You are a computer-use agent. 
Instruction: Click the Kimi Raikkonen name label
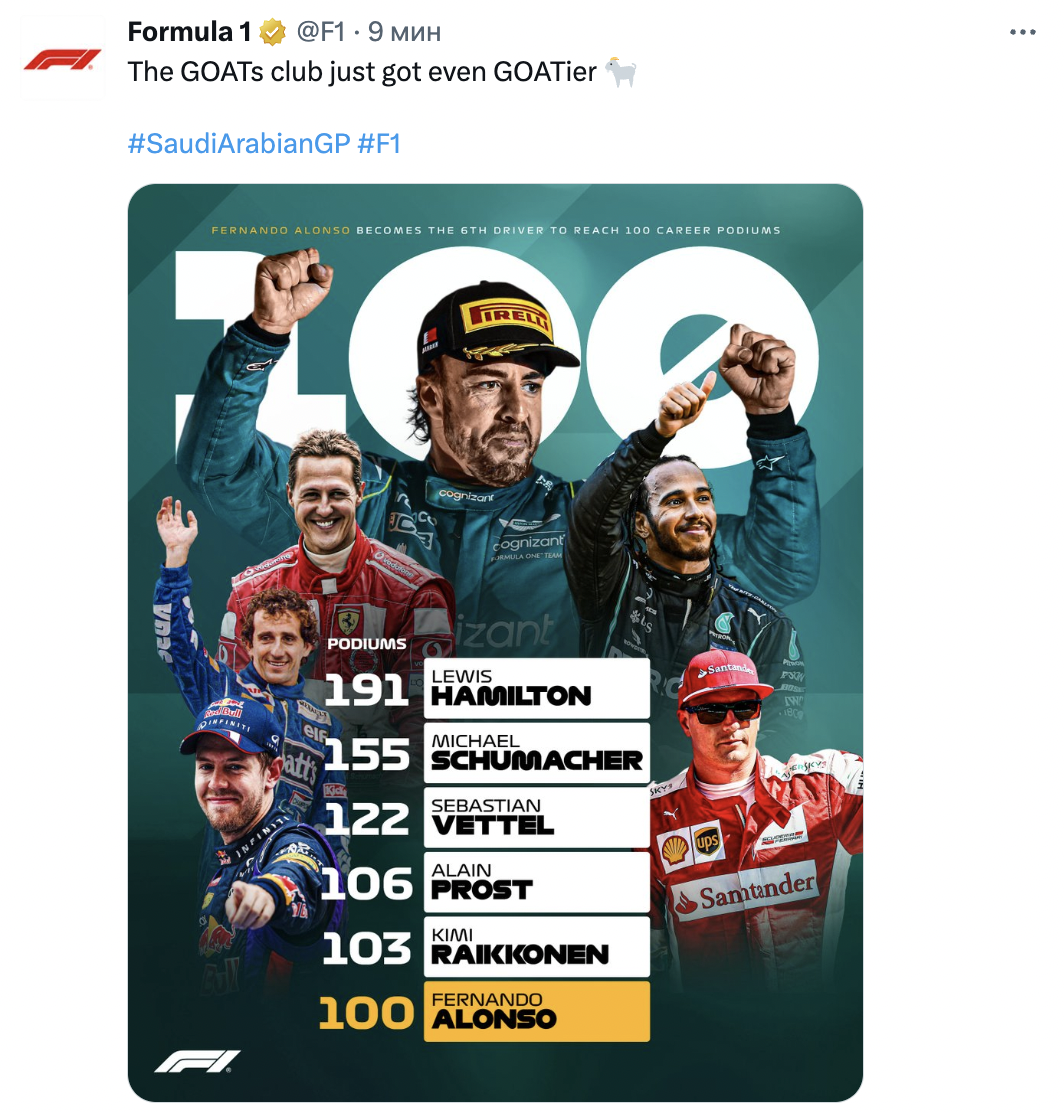tap(536, 946)
